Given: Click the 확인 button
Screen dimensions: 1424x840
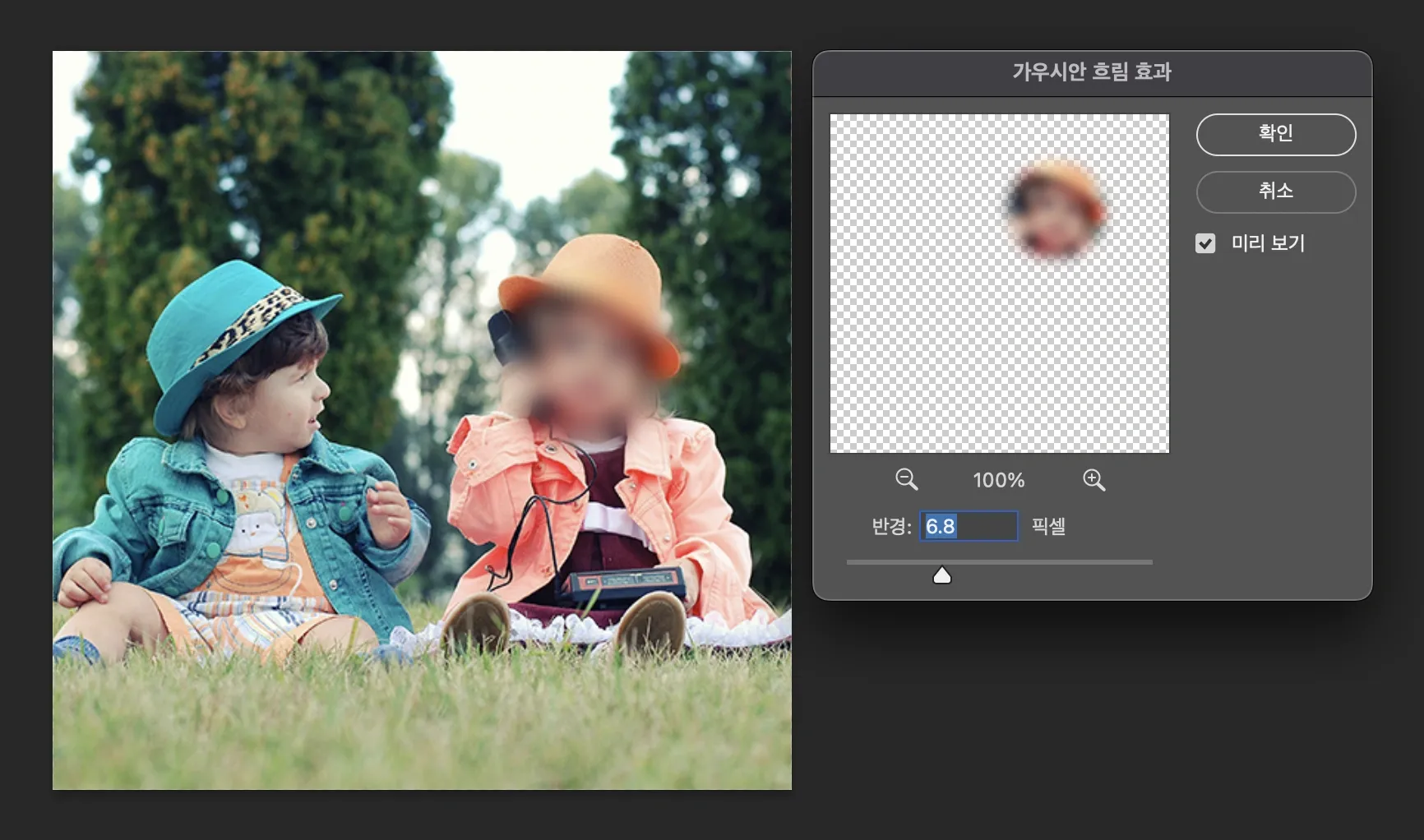Looking at the screenshot, I should (x=1275, y=134).
